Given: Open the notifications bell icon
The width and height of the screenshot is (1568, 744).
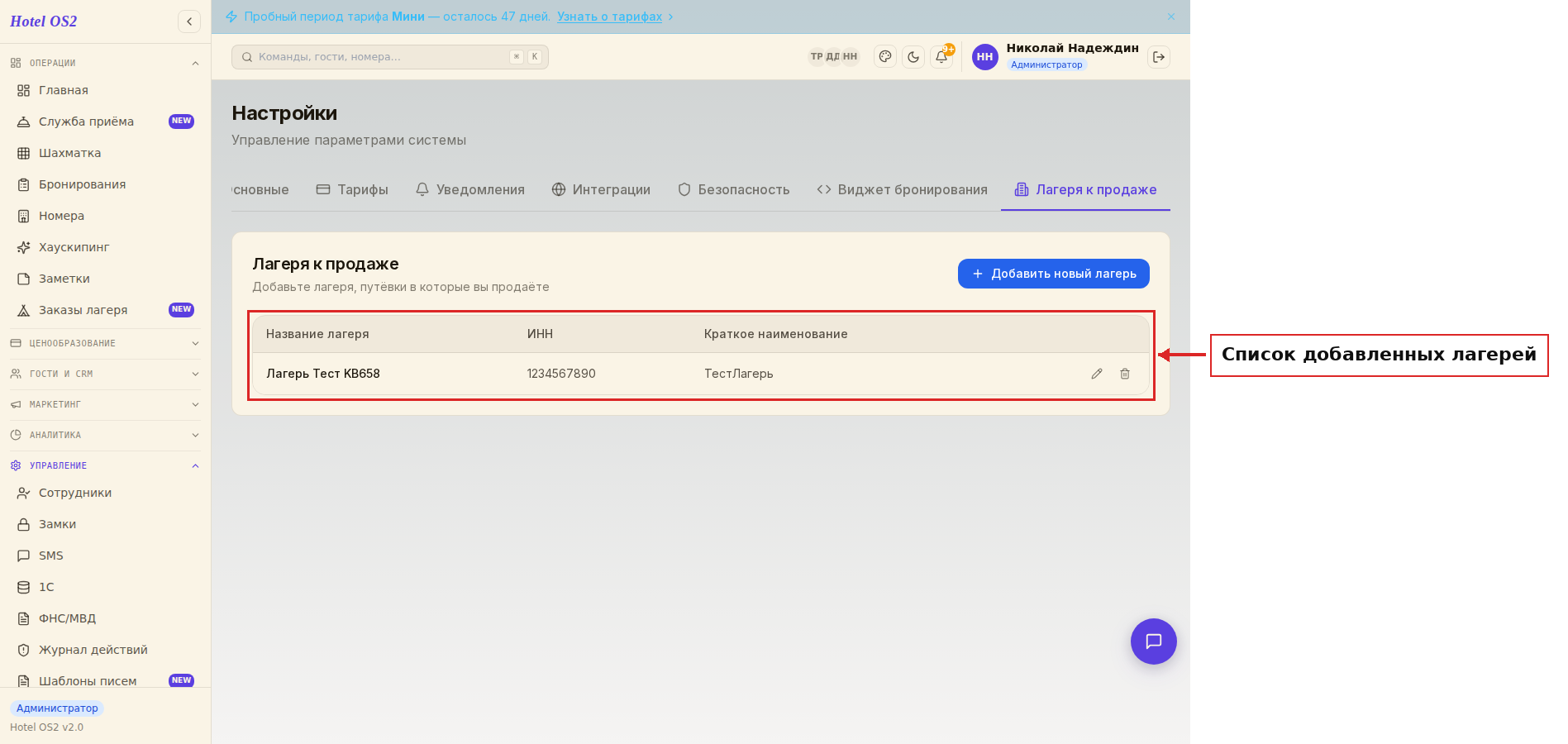Looking at the screenshot, I should (941, 57).
